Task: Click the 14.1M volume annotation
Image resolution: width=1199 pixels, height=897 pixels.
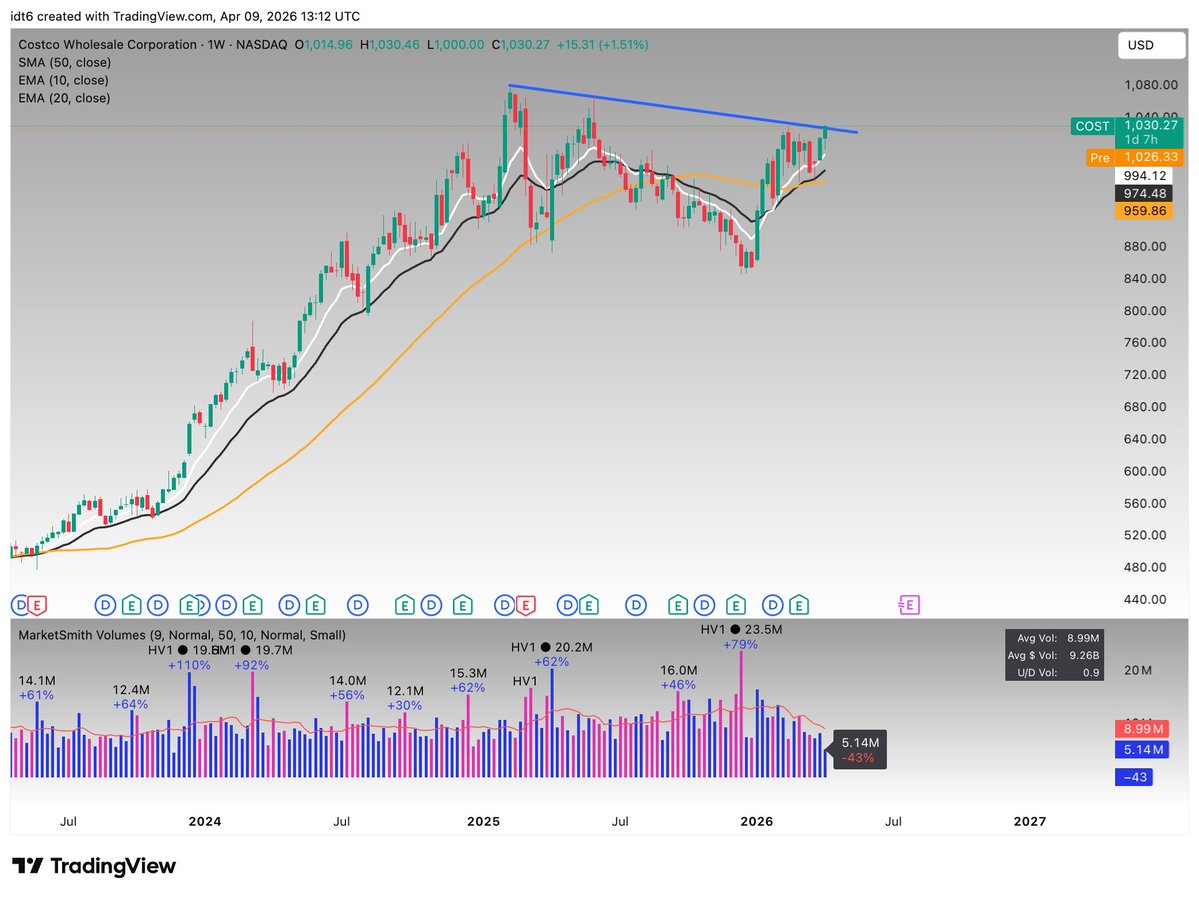Action: 37,681
